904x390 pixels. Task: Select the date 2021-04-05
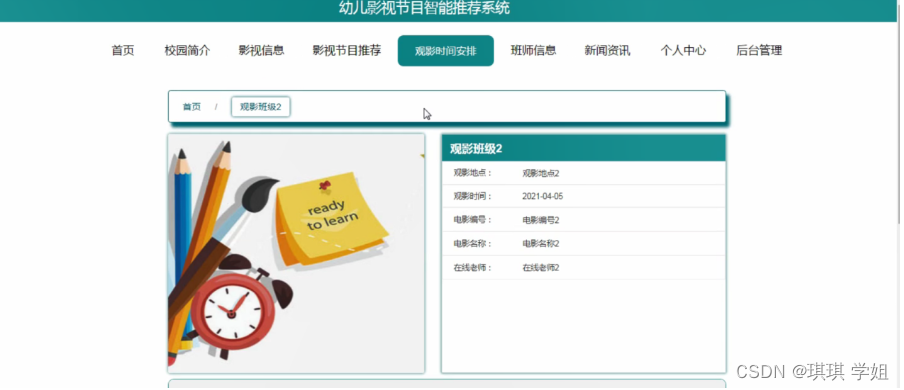(x=543, y=196)
